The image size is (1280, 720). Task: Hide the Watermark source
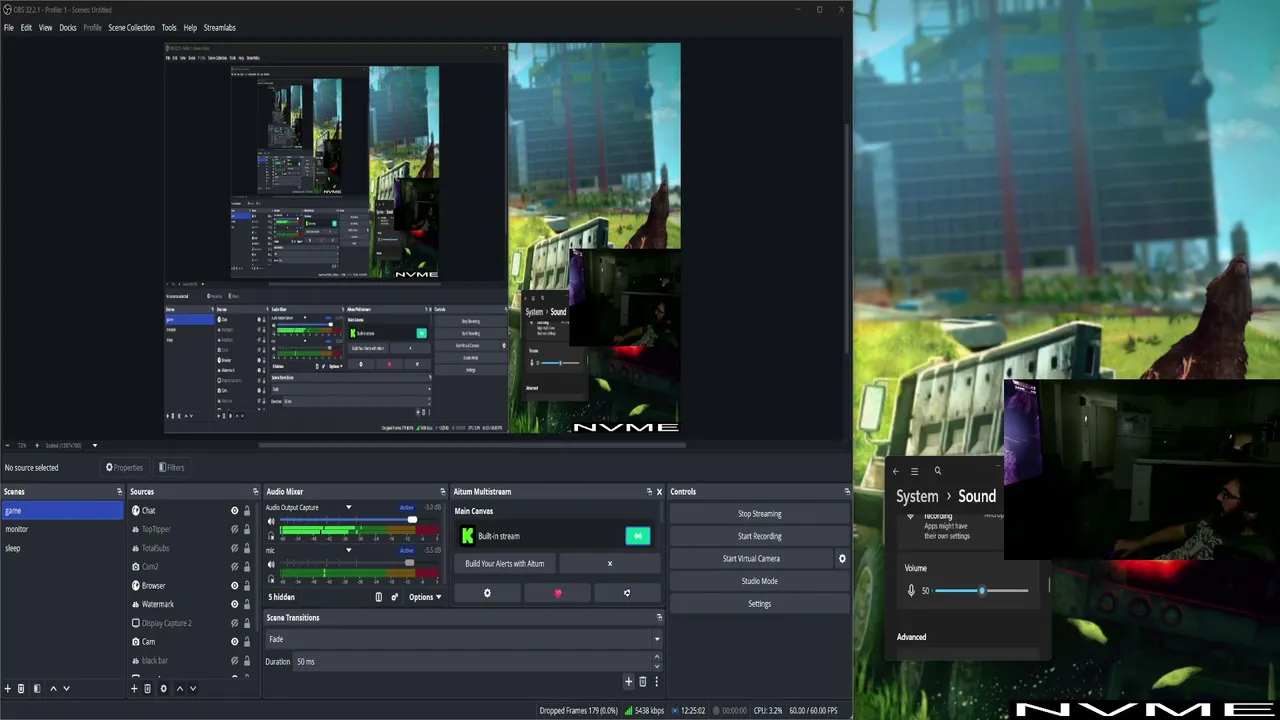tap(235, 604)
